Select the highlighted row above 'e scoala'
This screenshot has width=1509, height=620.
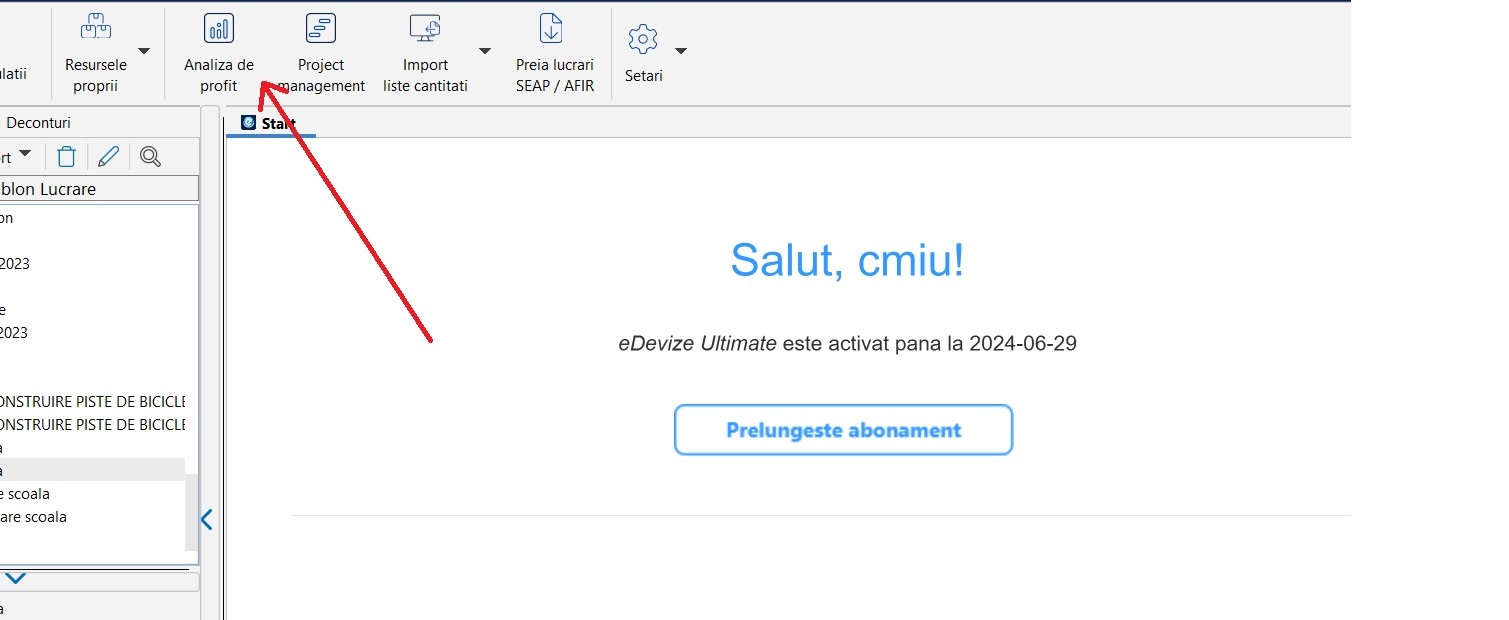tap(92, 470)
